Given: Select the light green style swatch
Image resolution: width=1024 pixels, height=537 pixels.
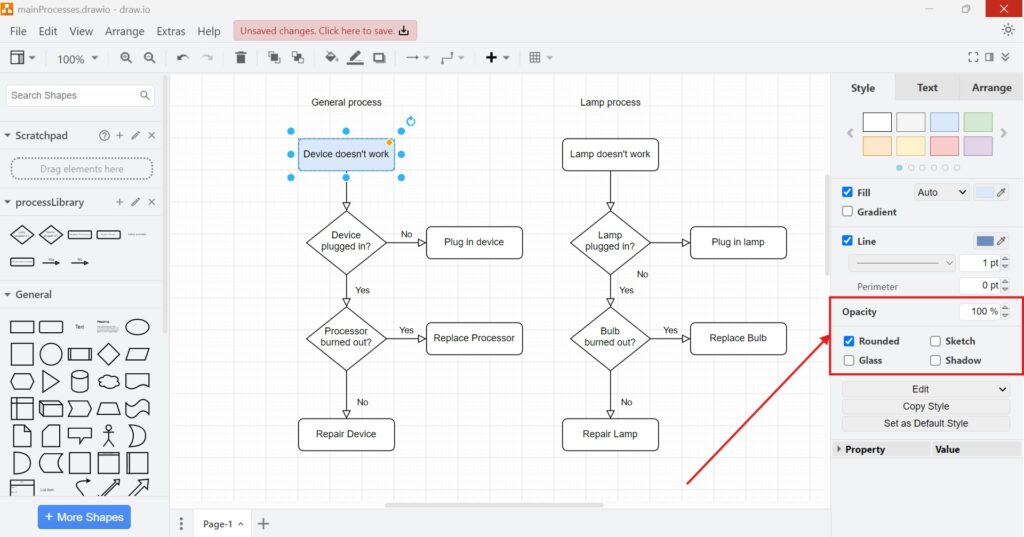Looking at the screenshot, I should 978,122.
